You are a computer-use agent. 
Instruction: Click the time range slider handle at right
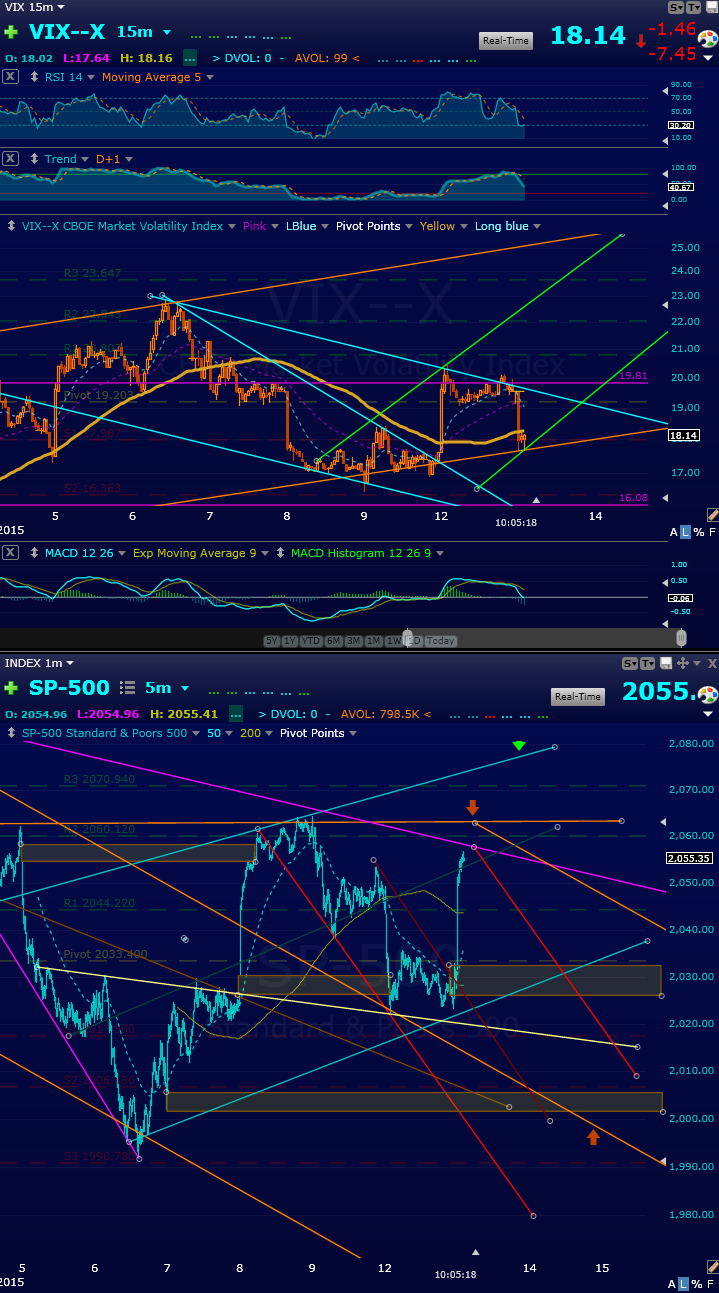coord(681,638)
